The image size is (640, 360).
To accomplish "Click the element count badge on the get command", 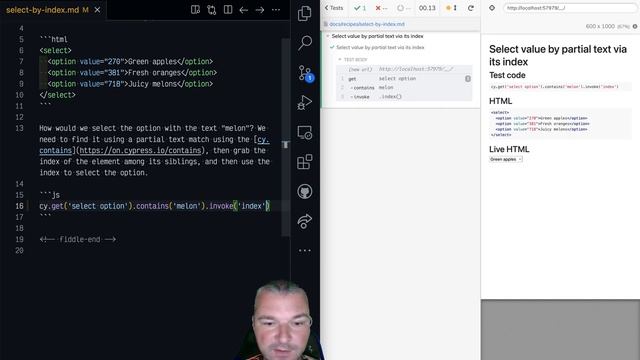I will 468,78.
